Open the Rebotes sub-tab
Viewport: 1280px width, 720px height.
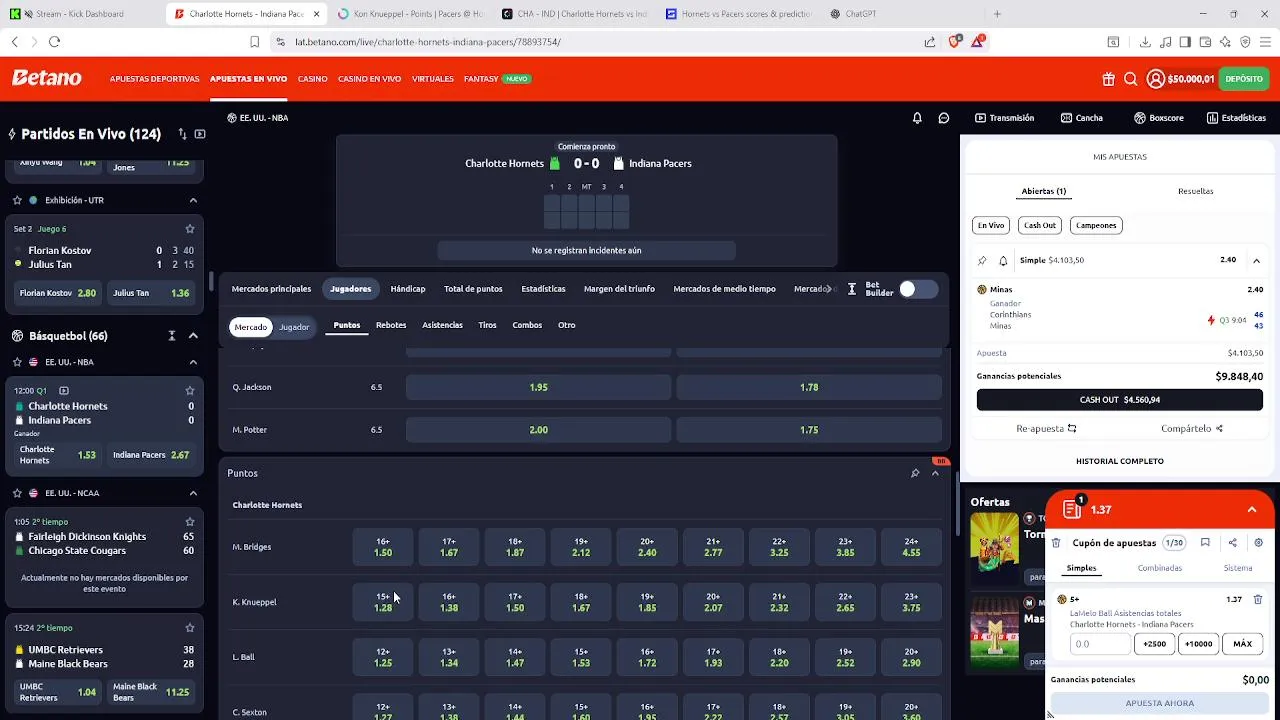(x=391, y=325)
